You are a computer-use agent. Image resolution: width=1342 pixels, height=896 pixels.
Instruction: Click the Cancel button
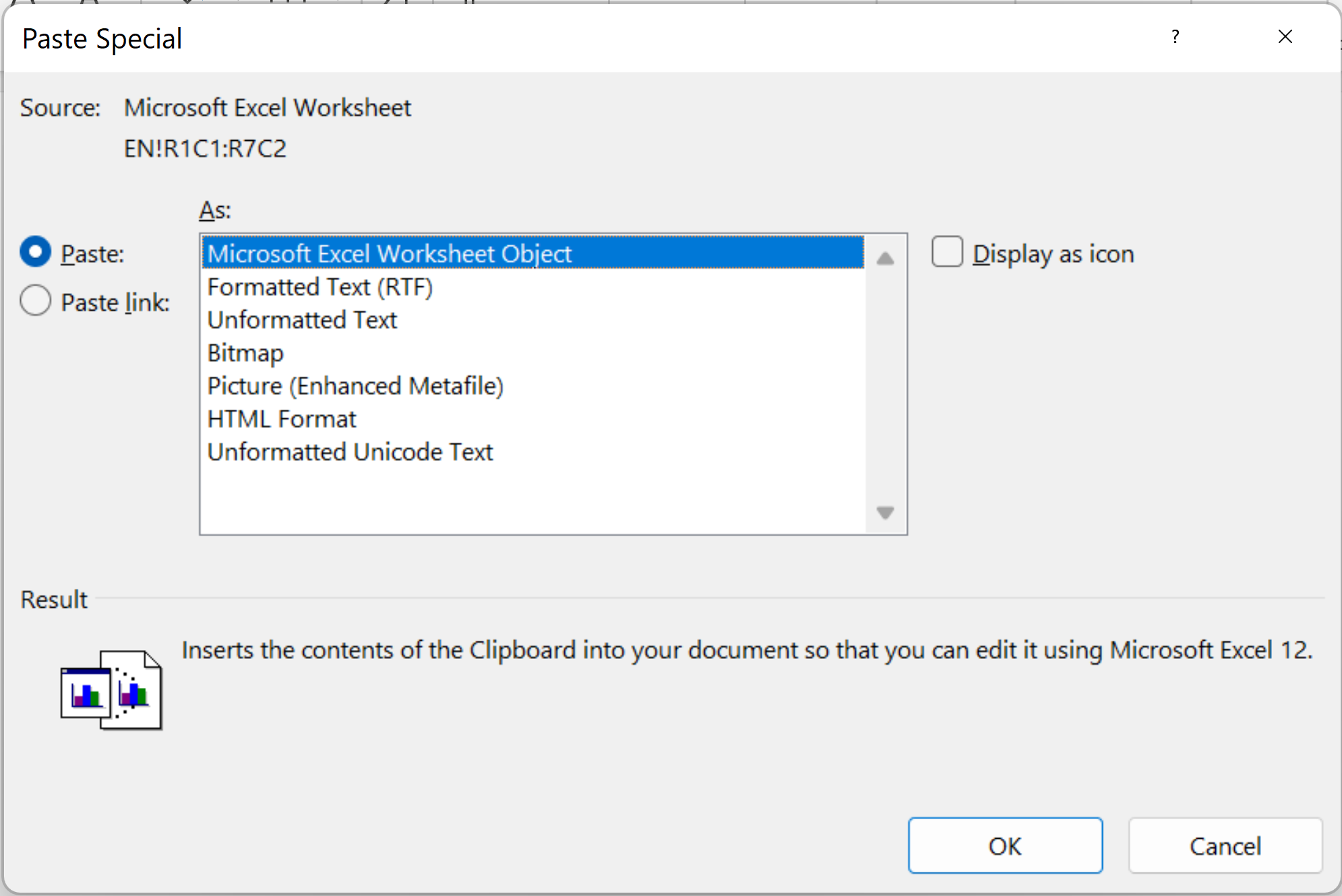[1225, 845]
